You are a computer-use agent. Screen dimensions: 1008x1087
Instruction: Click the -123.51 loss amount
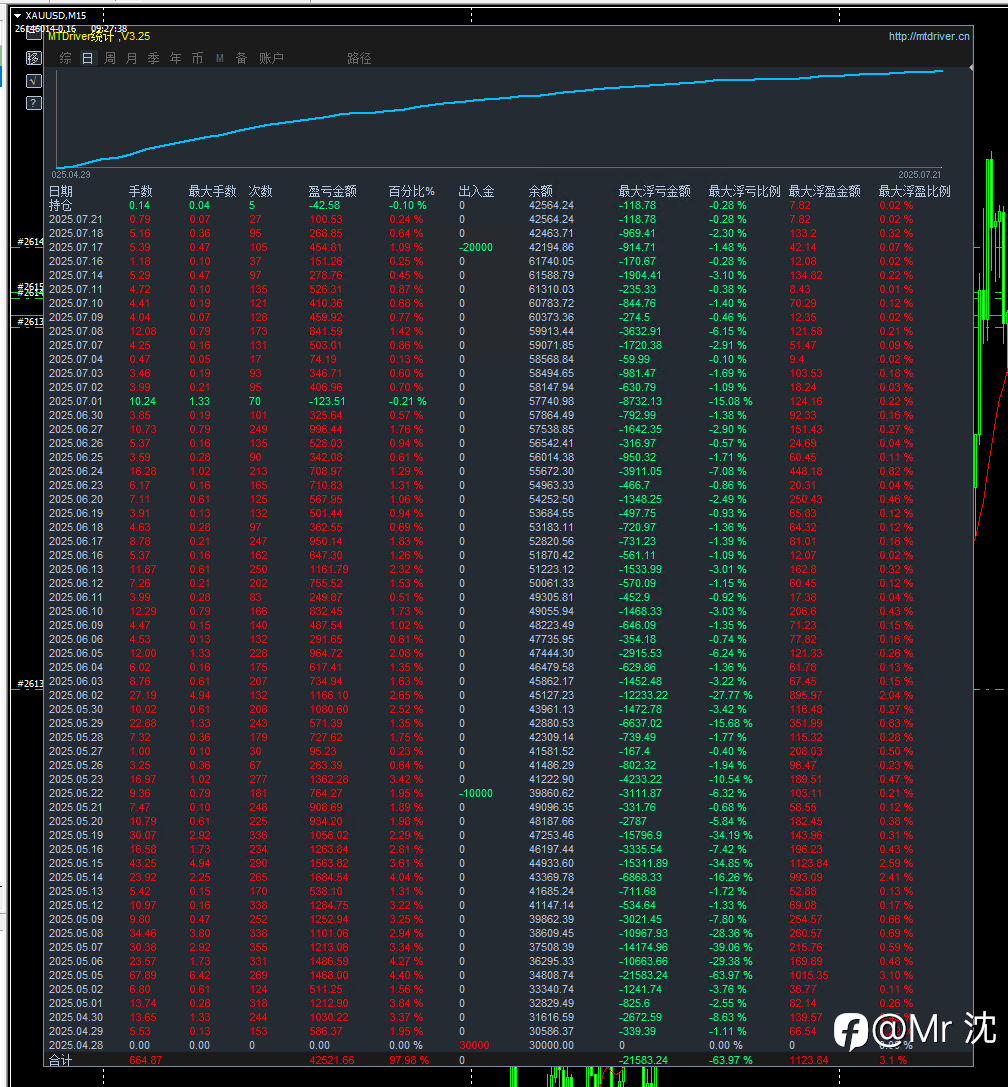coord(327,401)
